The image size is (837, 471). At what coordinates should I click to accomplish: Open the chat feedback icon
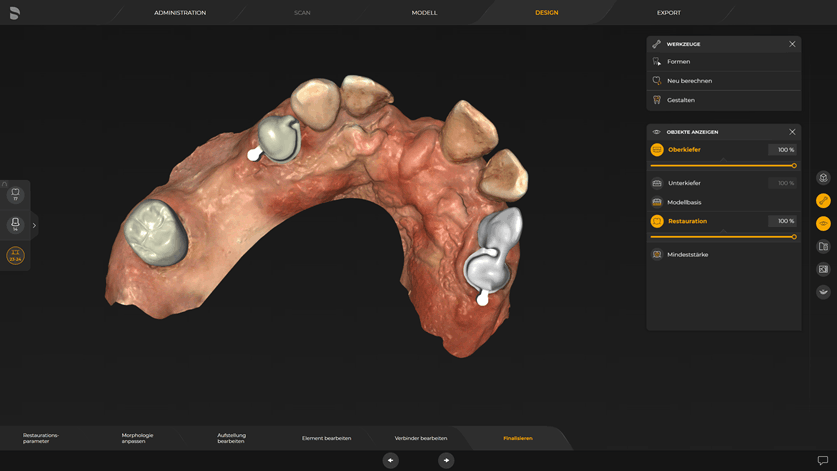click(x=823, y=461)
